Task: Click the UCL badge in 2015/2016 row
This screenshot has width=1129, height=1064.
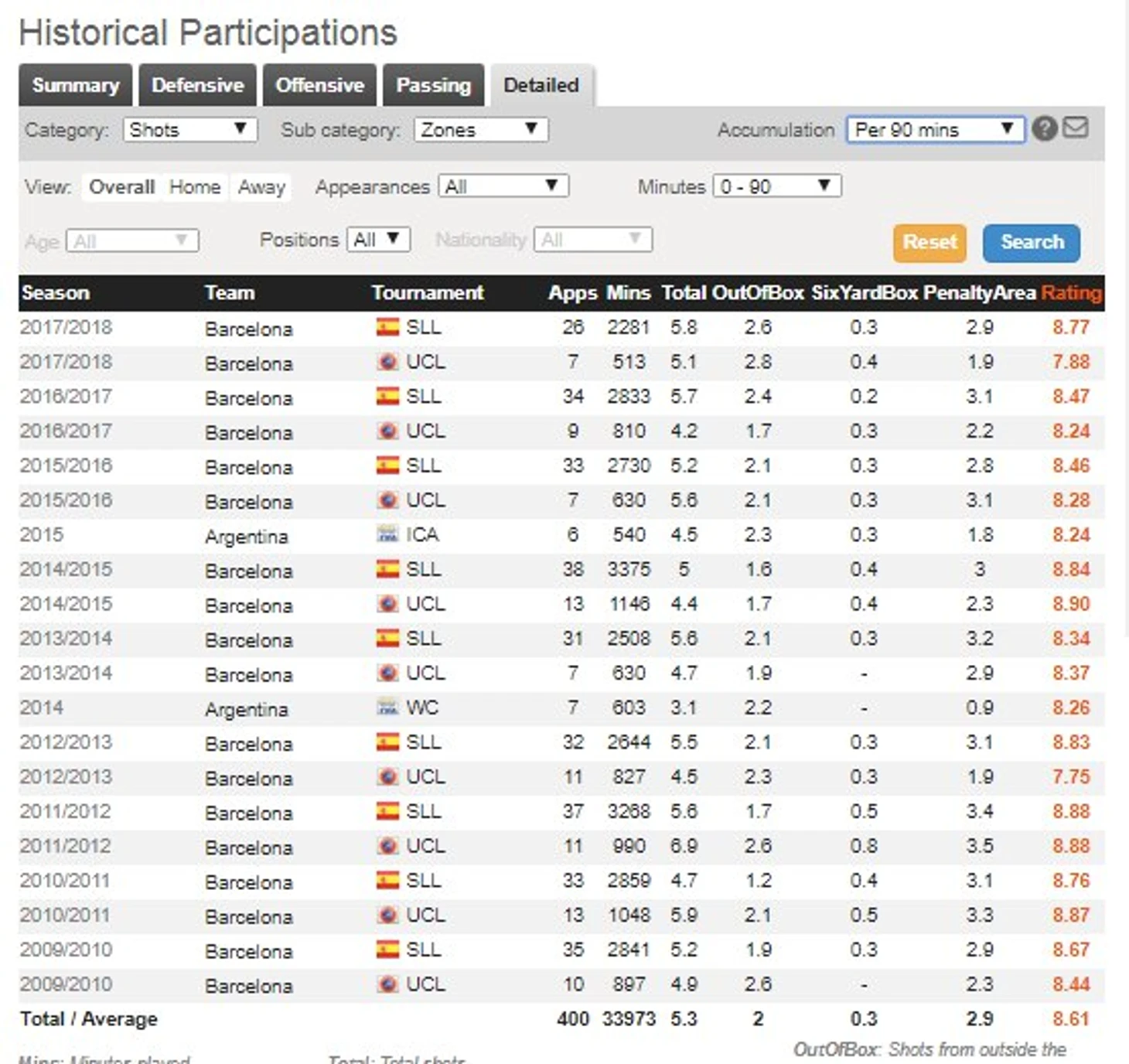Action: click(387, 500)
